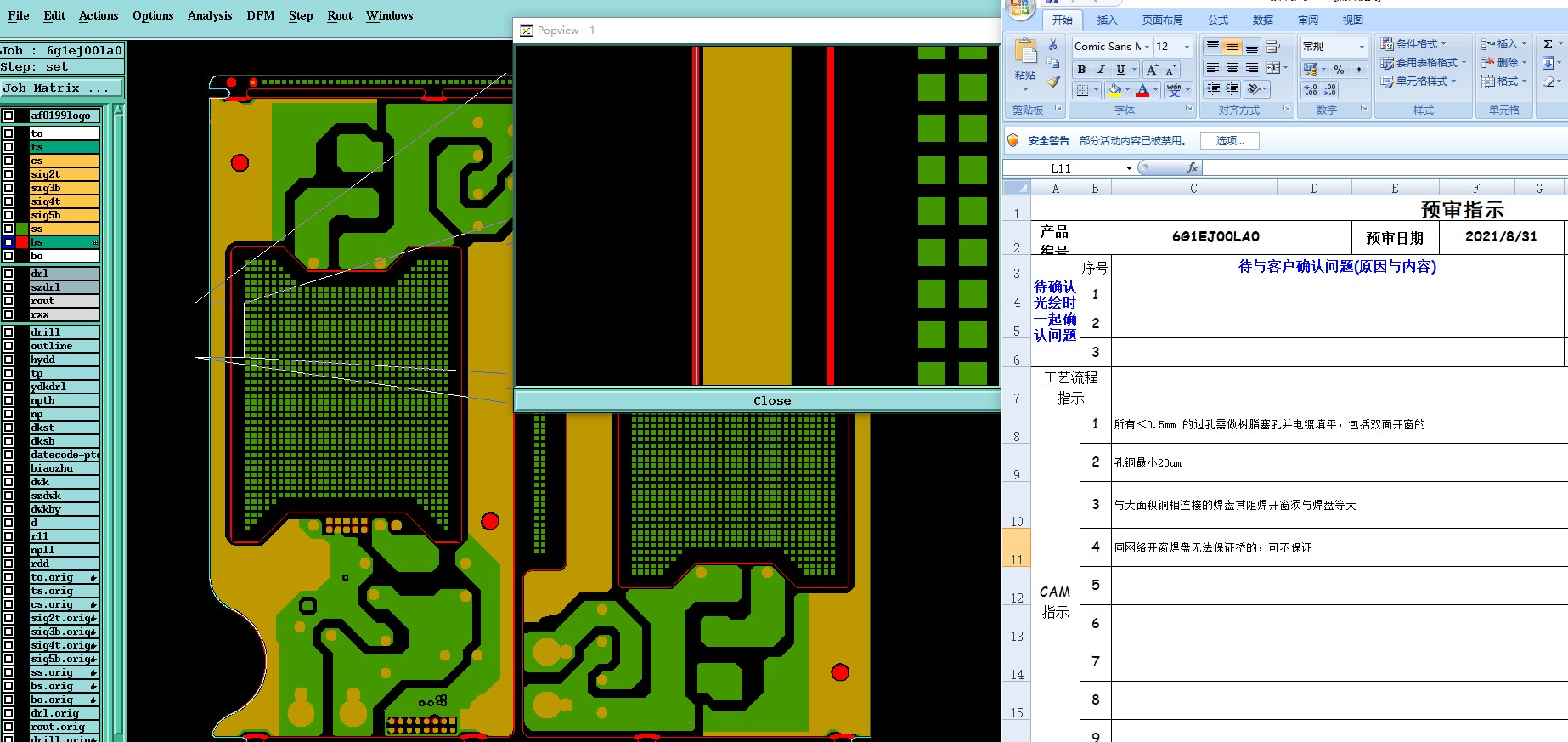Open the font color dropdown arrow
This screenshot has height=742, width=1568.
click(x=1155, y=89)
